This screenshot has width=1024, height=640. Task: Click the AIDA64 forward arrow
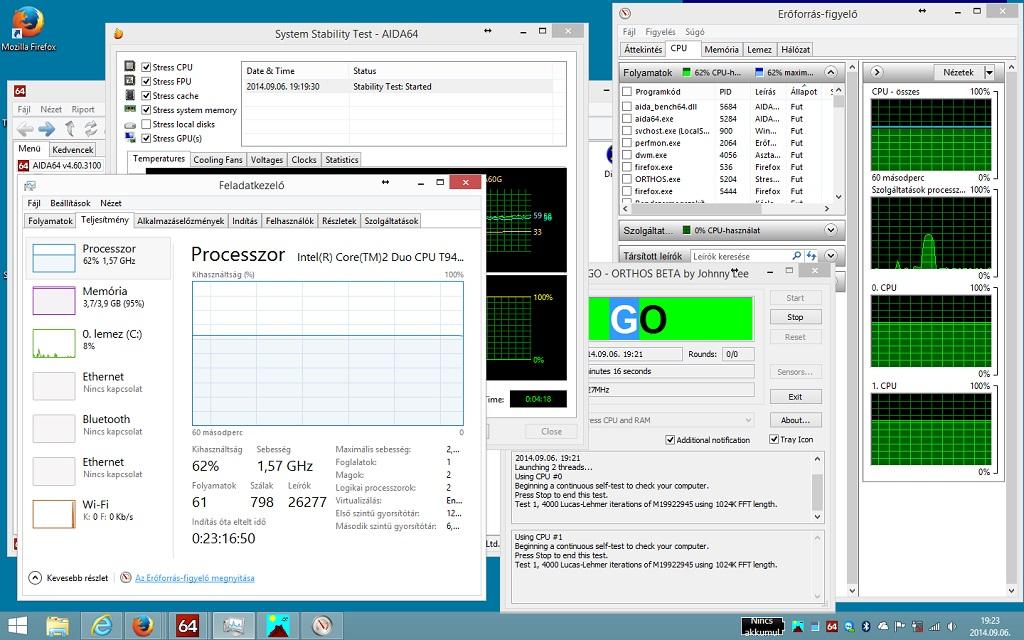pos(47,129)
